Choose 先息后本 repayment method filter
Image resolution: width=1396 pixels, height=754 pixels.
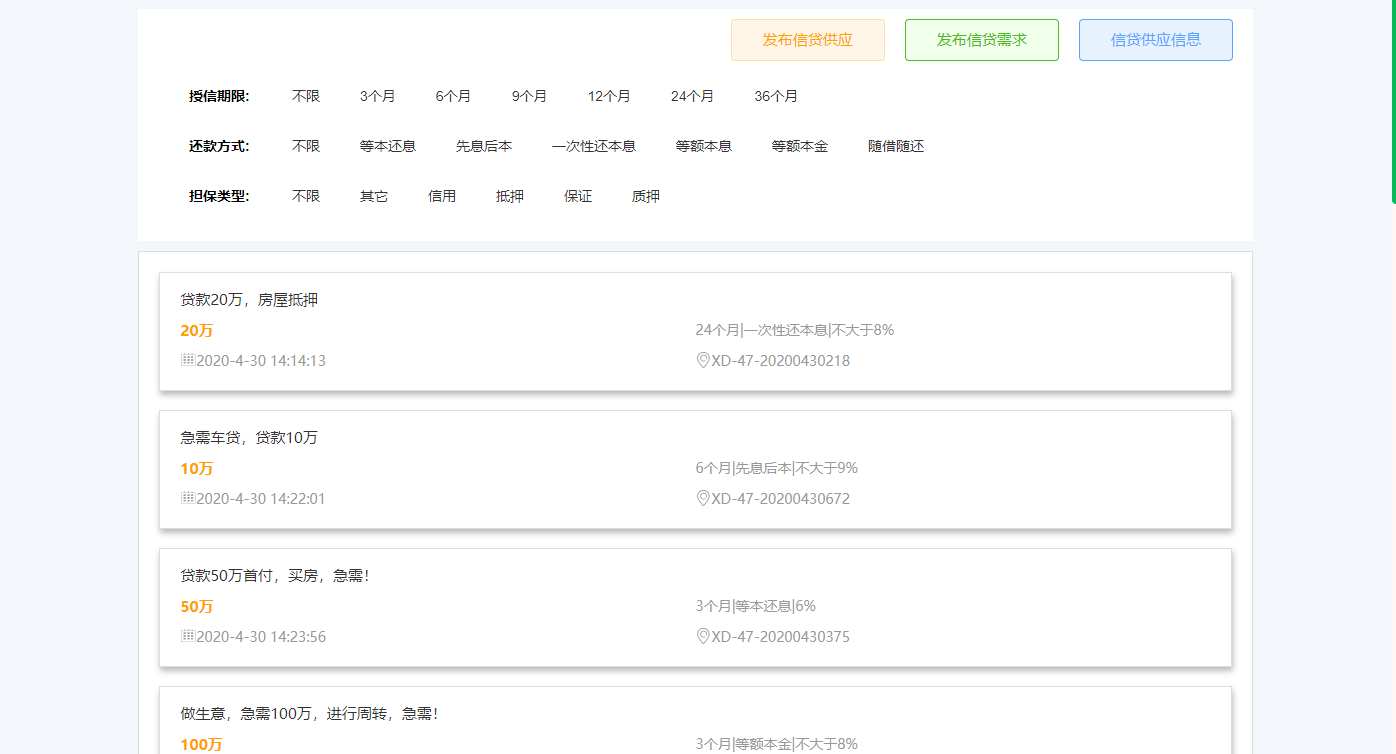click(x=483, y=146)
